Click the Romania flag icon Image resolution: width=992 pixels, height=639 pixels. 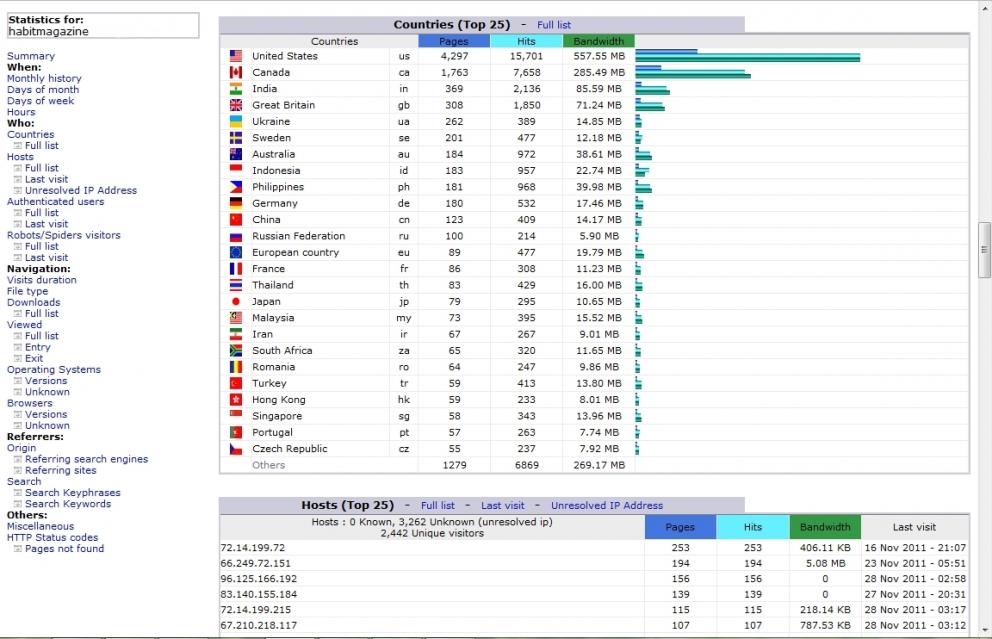point(236,367)
